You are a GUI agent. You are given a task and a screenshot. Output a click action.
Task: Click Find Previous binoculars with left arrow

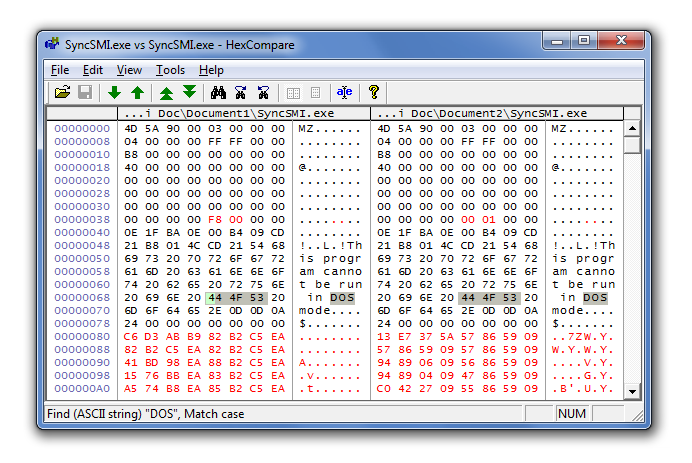pos(263,93)
